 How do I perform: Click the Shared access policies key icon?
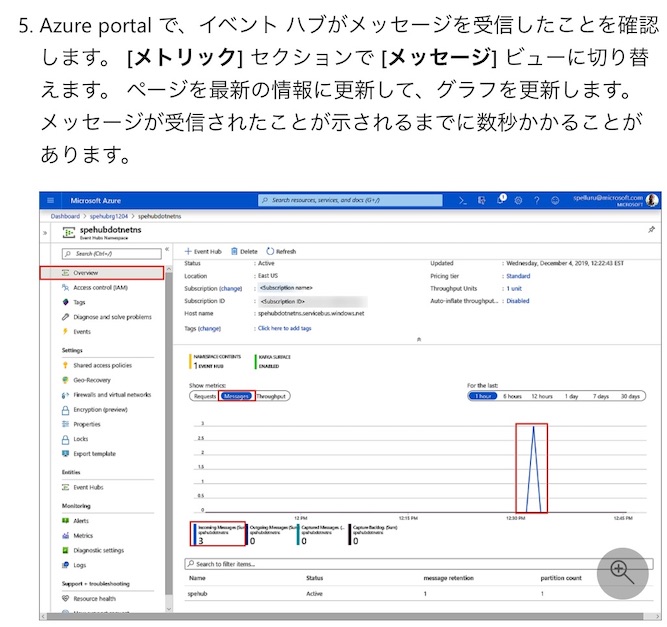pos(65,365)
